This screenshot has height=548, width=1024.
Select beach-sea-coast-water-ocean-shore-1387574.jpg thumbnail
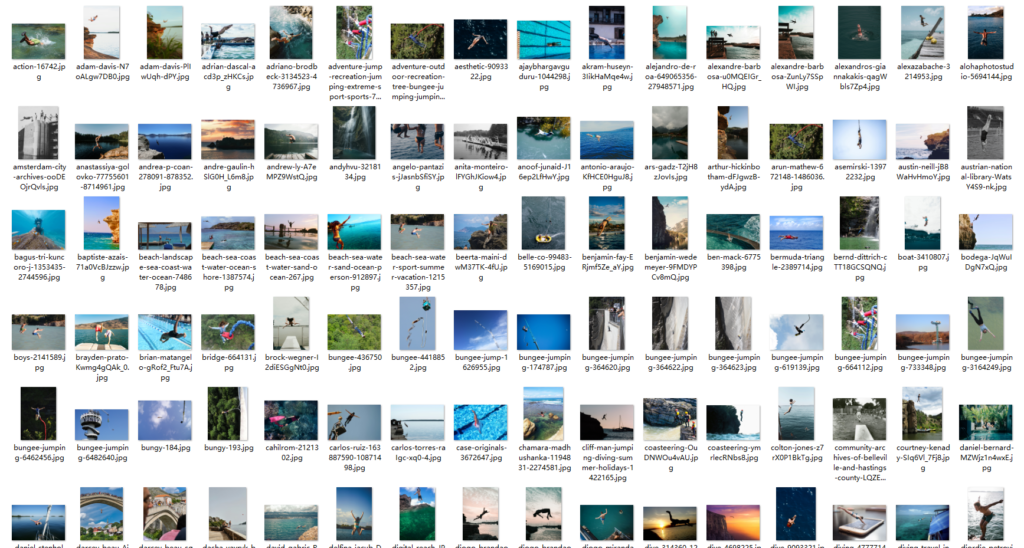point(228,233)
